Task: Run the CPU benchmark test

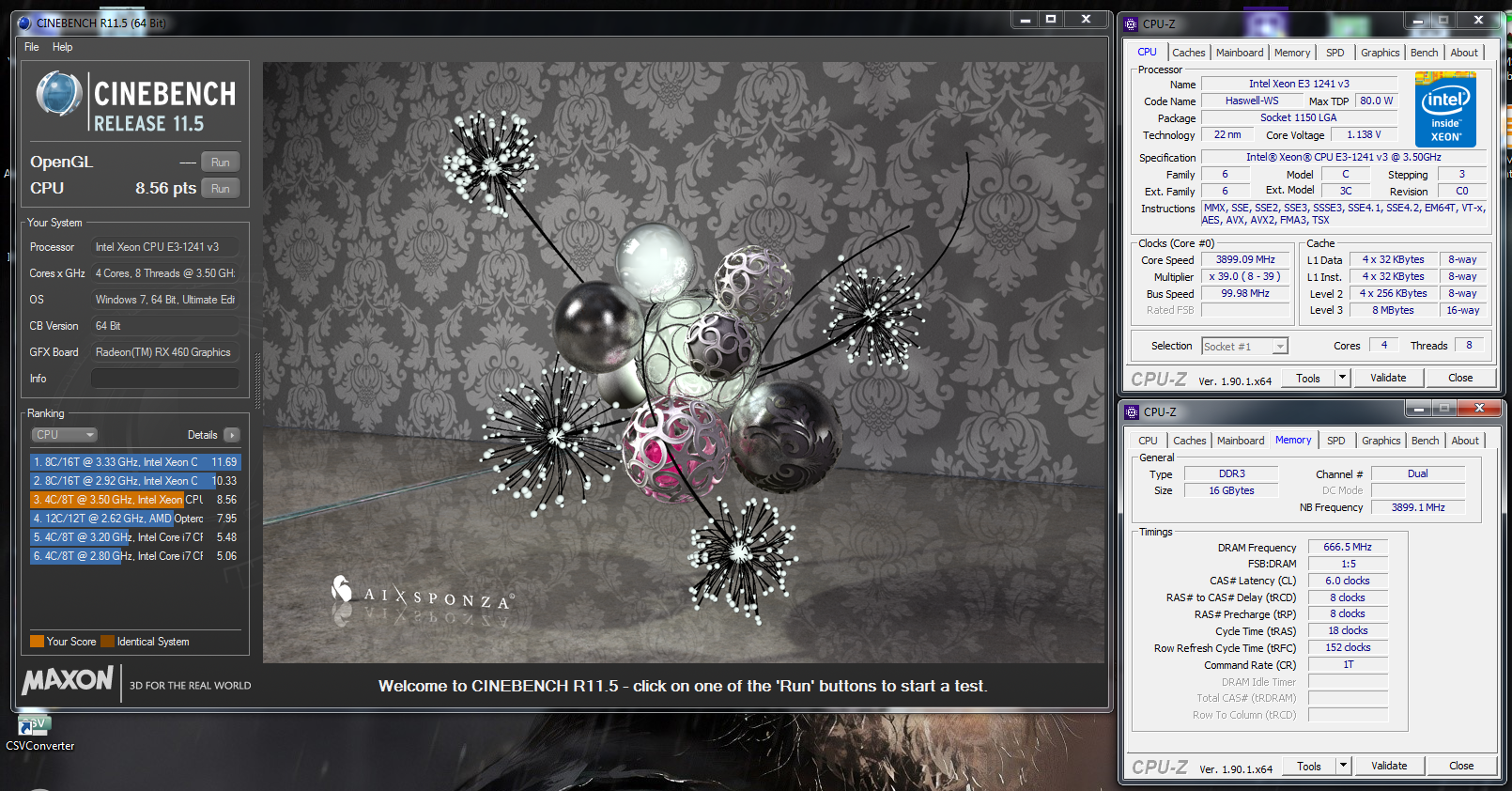Action: [x=221, y=189]
